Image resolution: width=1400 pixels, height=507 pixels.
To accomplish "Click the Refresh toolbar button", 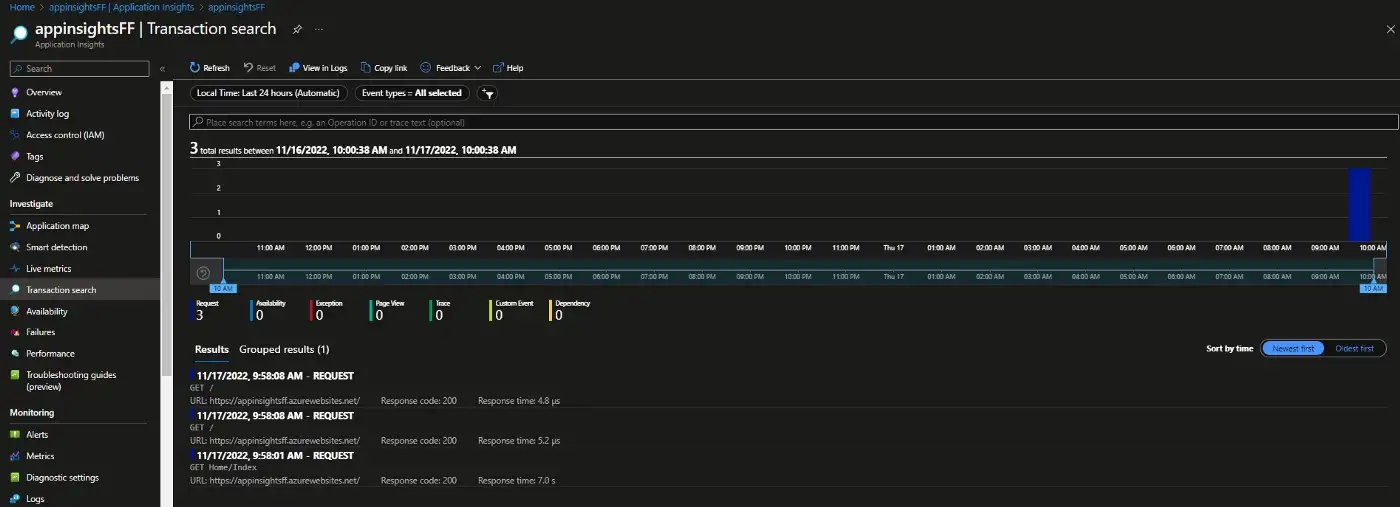I will pyautogui.click(x=210, y=68).
